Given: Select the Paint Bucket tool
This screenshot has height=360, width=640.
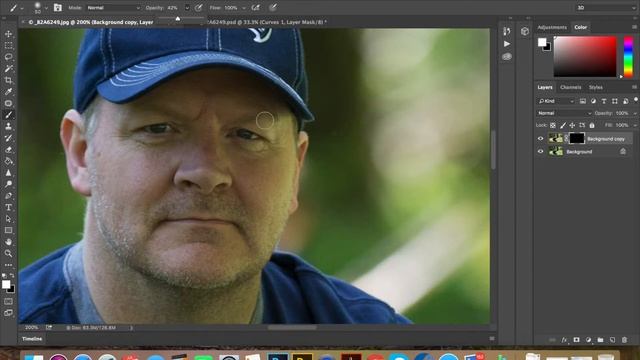Looking at the screenshot, I should 8,161.
